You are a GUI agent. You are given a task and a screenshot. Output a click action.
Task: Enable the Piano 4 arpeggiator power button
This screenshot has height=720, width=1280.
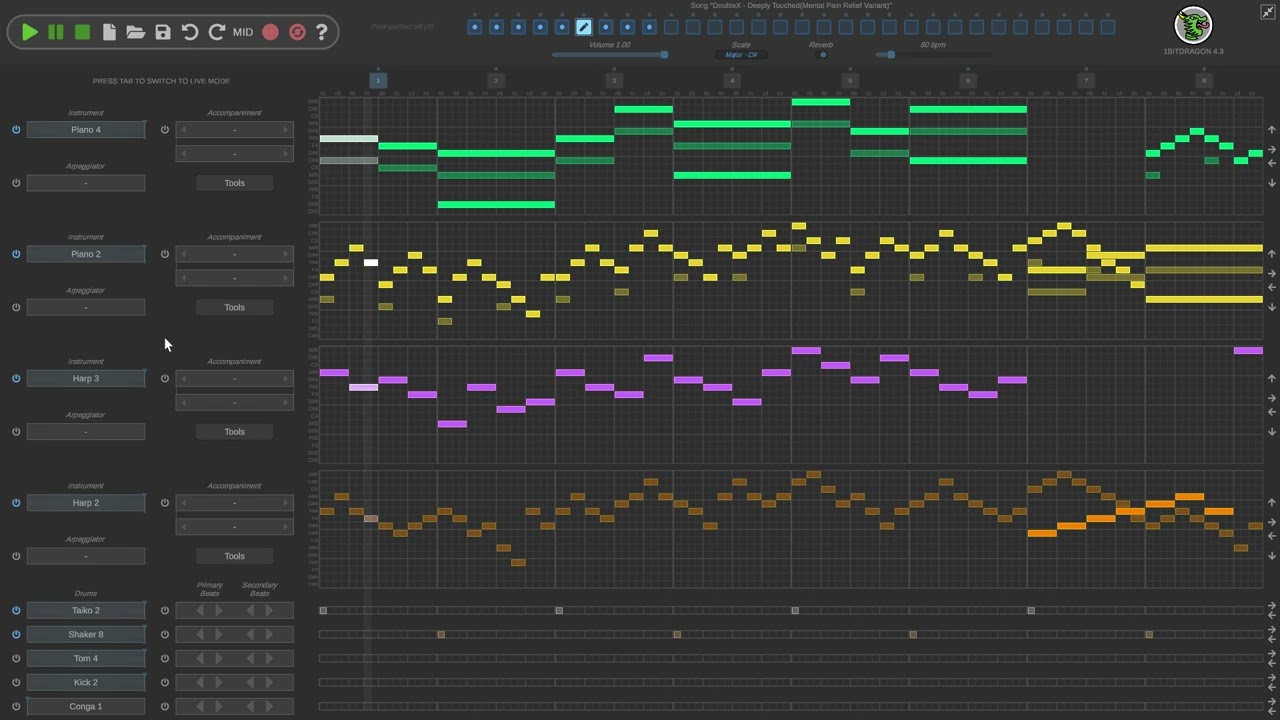pyautogui.click(x=16, y=183)
